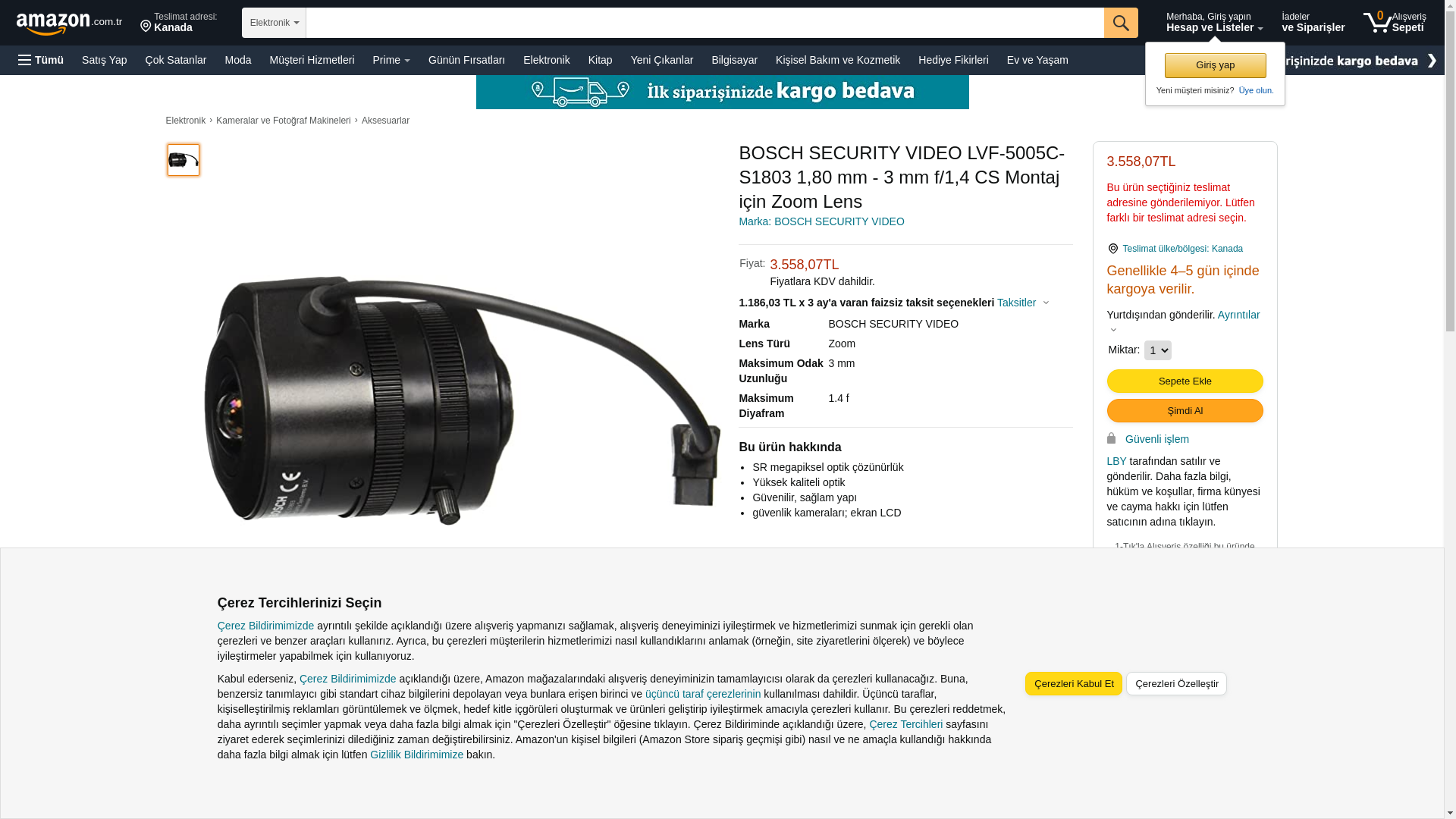Customize cookies via Çerezleri Özelleştir

pyautogui.click(x=1176, y=683)
